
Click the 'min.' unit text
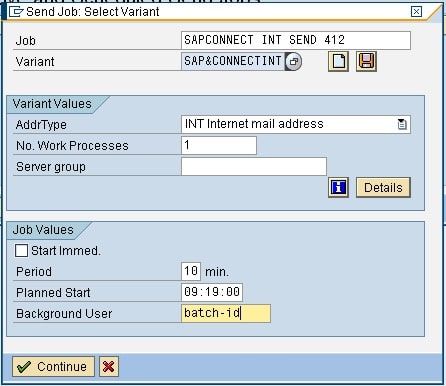tap(217, 272)
